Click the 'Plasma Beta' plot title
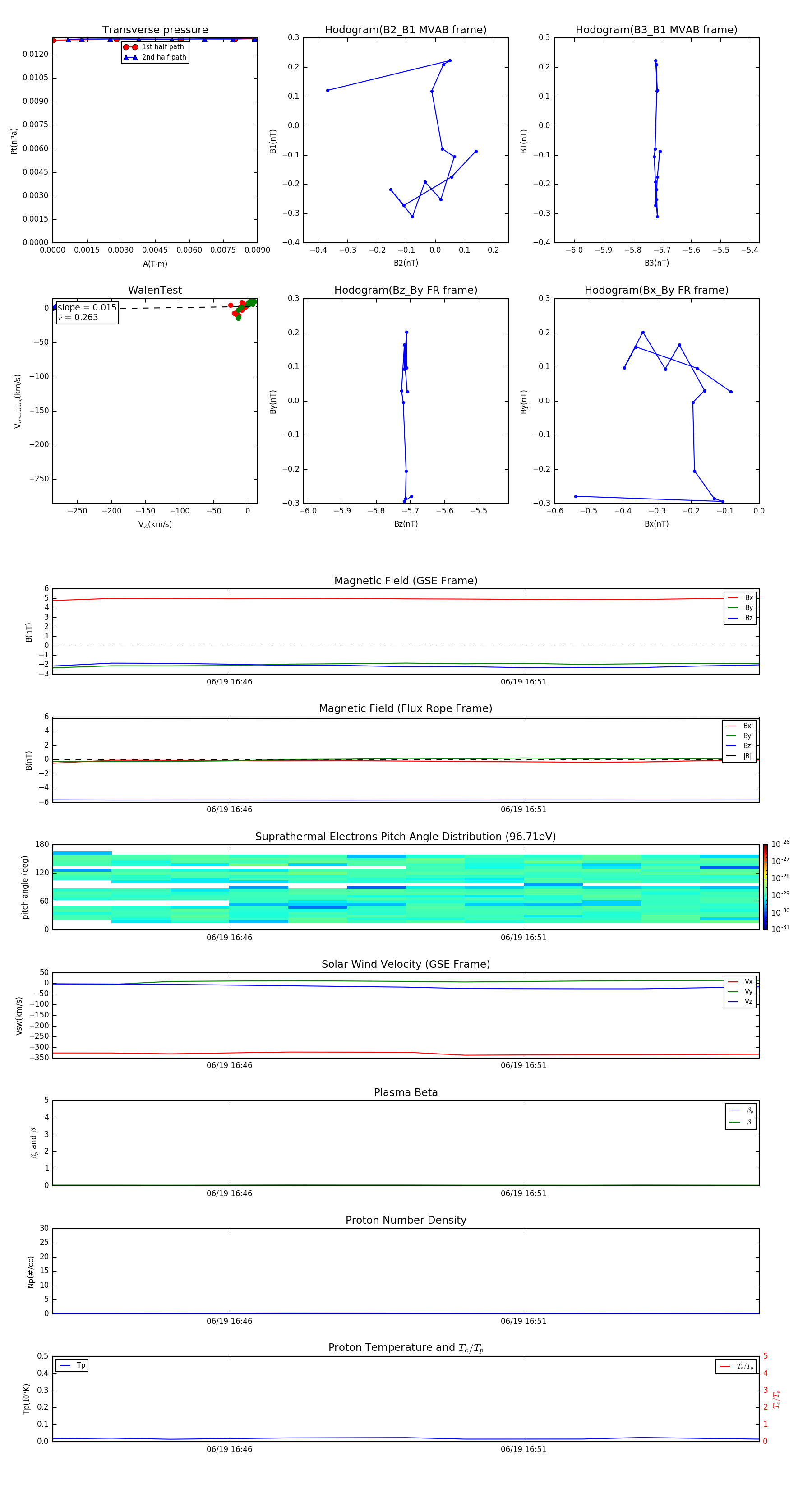This screenshot has width=812, height=1489. click(406, 1092)
